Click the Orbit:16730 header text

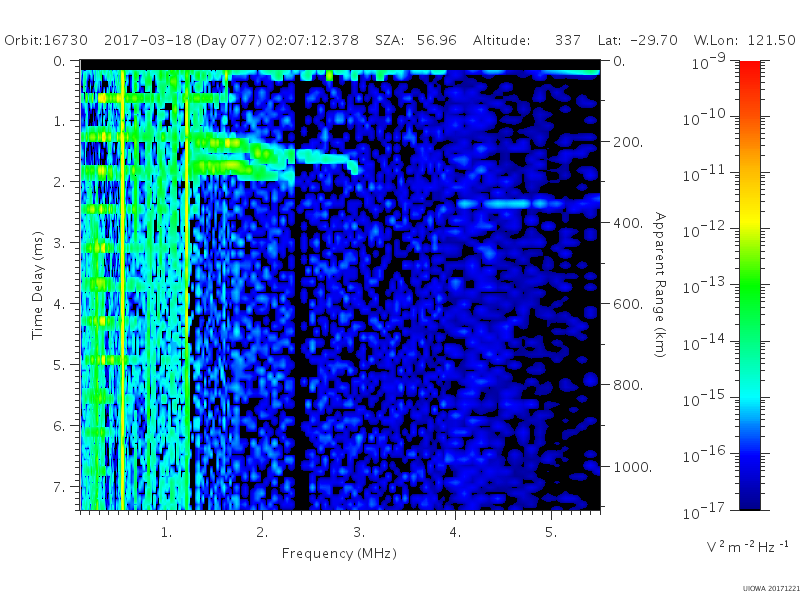[x=46, y=40]
